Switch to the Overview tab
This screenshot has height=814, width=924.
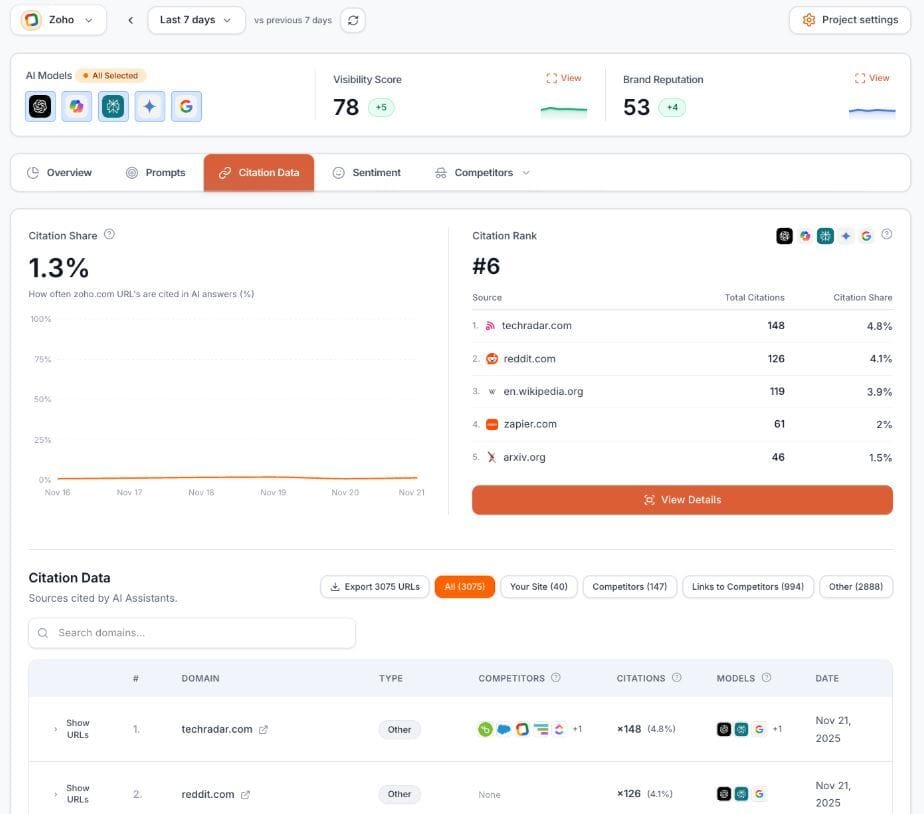60,173
